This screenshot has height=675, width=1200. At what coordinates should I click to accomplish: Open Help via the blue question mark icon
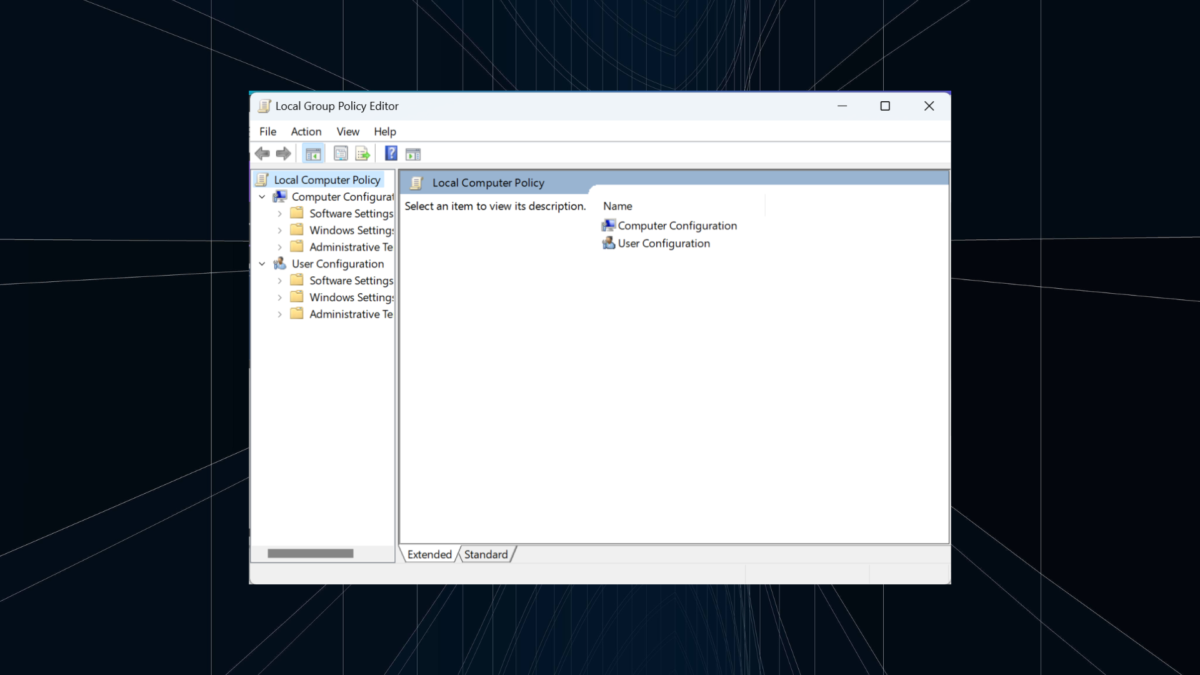(391, 153)
